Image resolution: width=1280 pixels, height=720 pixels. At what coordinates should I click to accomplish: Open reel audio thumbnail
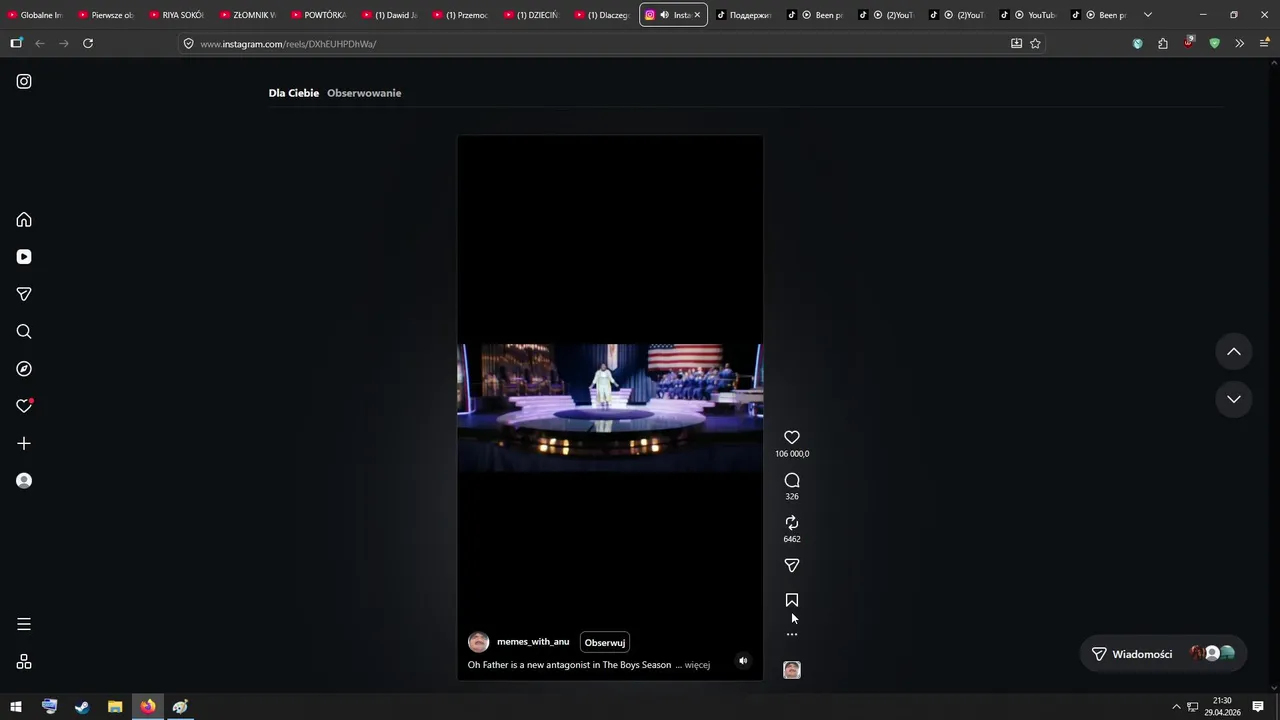[792, 670]
